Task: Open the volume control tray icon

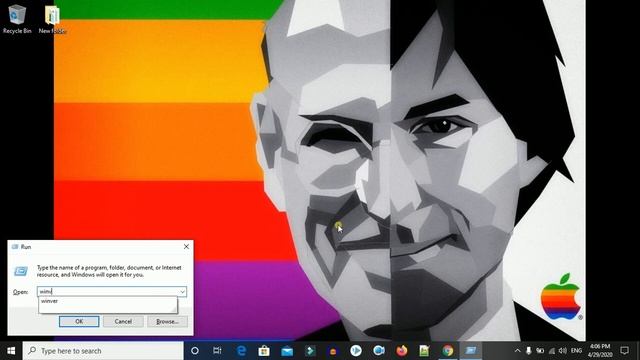Action: tap(563, 351)
